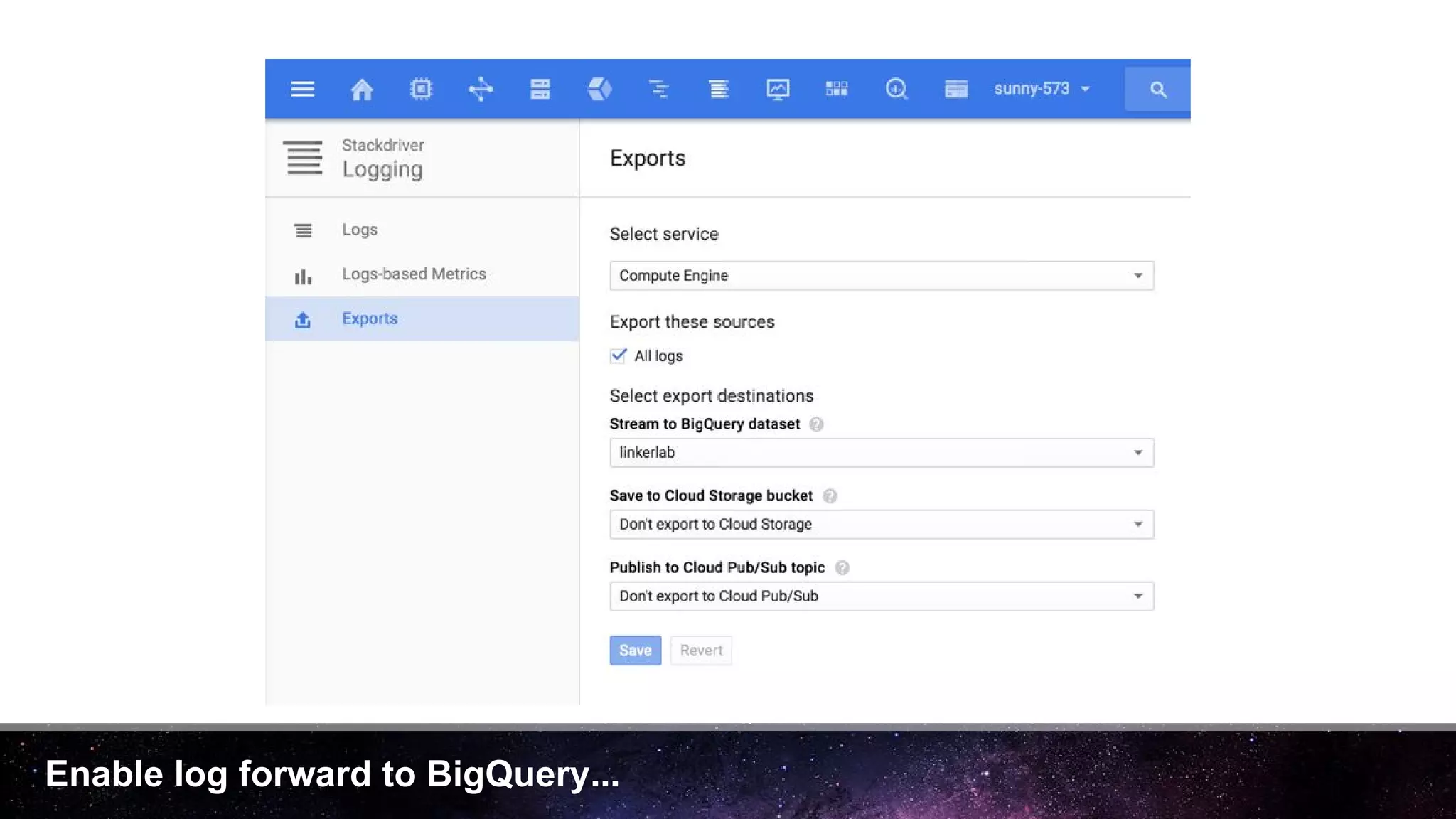The height and width of the screenshot is (819, 1456).
Task: Click the Monitoring chart screen icon
Action: pos(778,89)
